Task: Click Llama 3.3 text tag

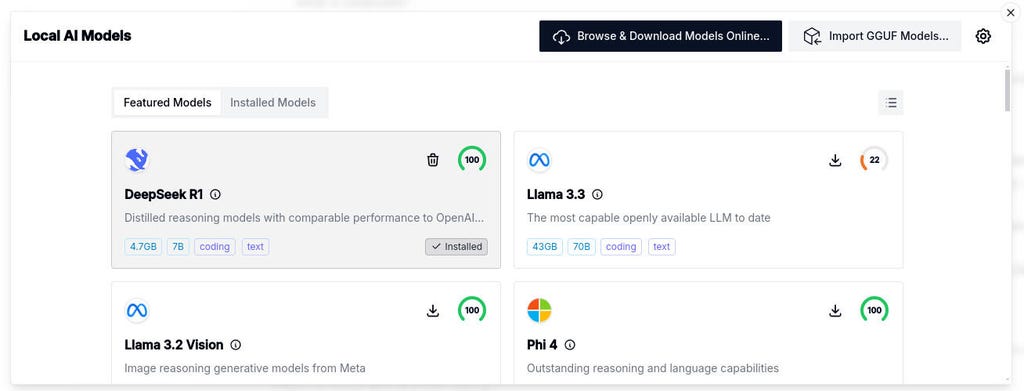Action: (662, 247)
